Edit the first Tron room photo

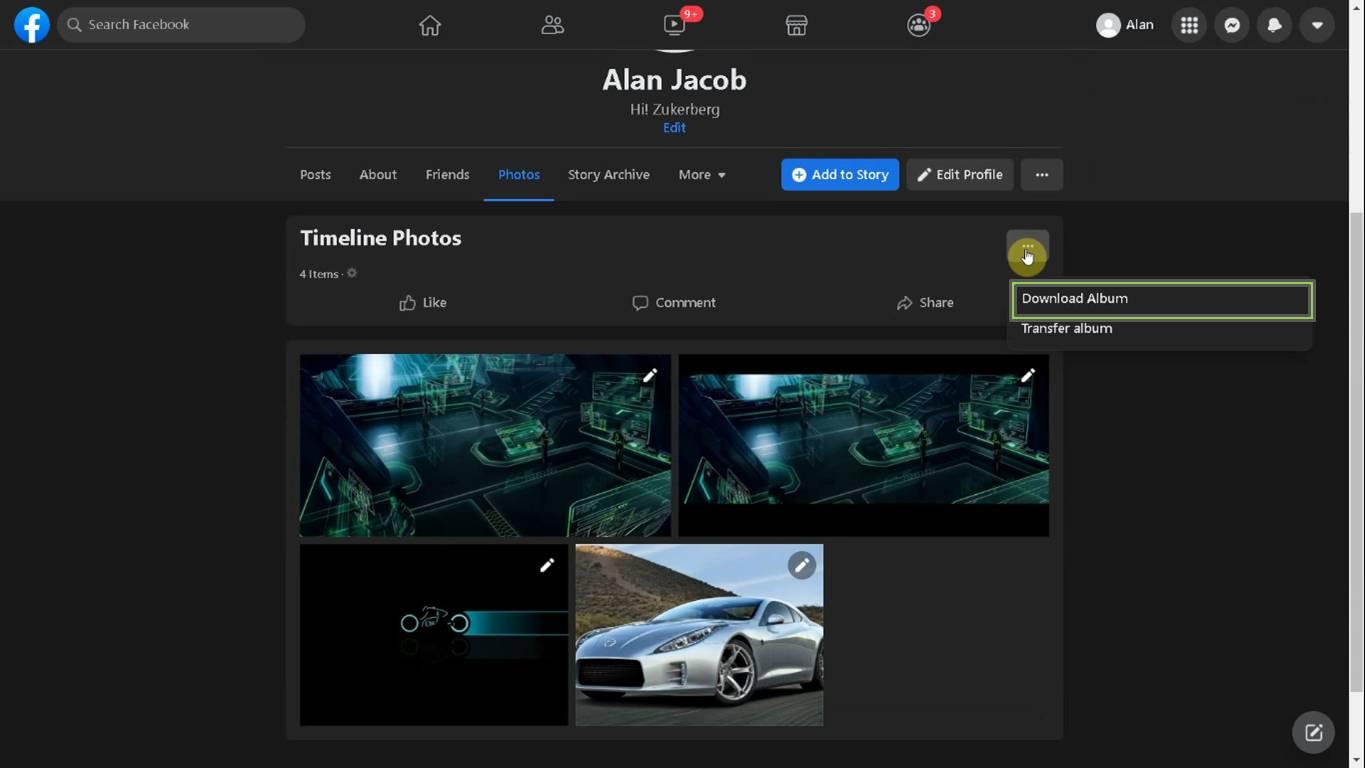(650, 376)
